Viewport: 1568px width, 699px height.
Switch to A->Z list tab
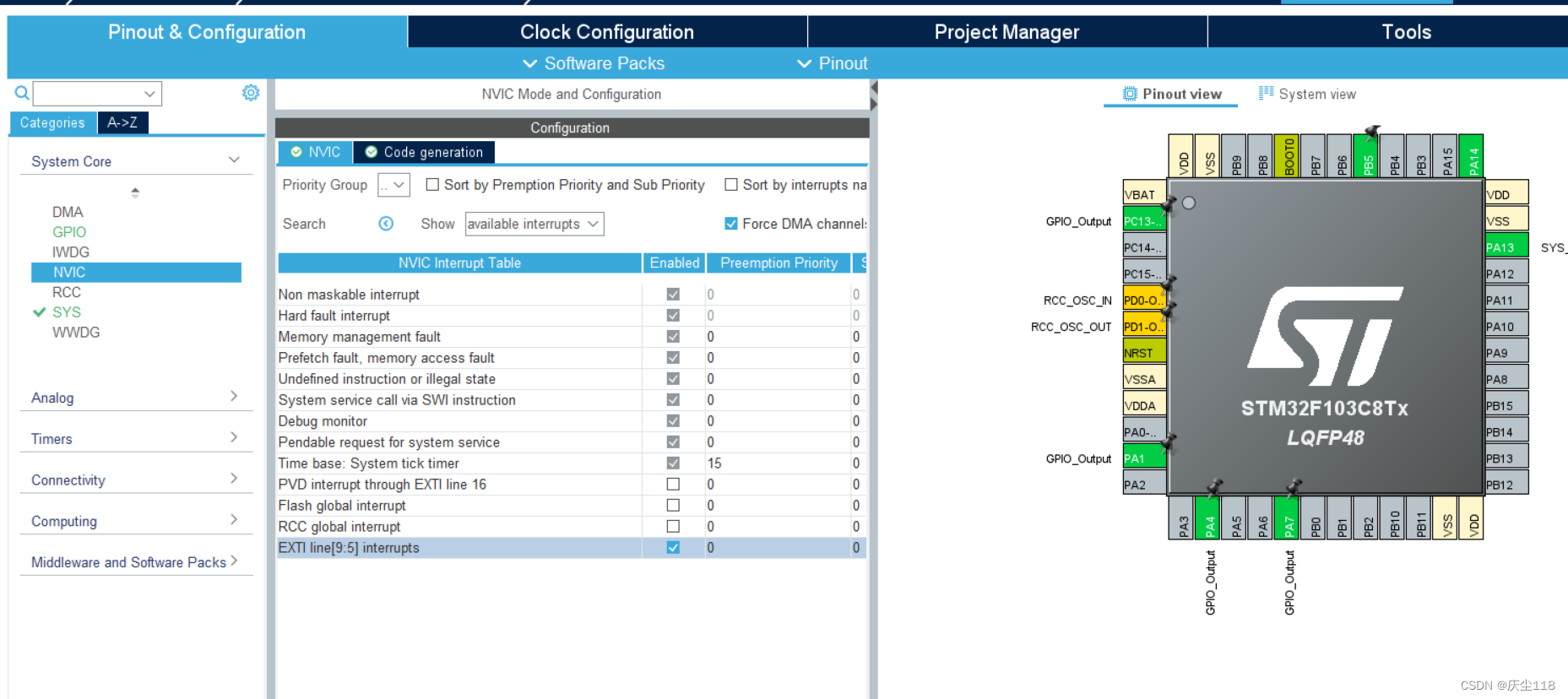click(122, 122)
